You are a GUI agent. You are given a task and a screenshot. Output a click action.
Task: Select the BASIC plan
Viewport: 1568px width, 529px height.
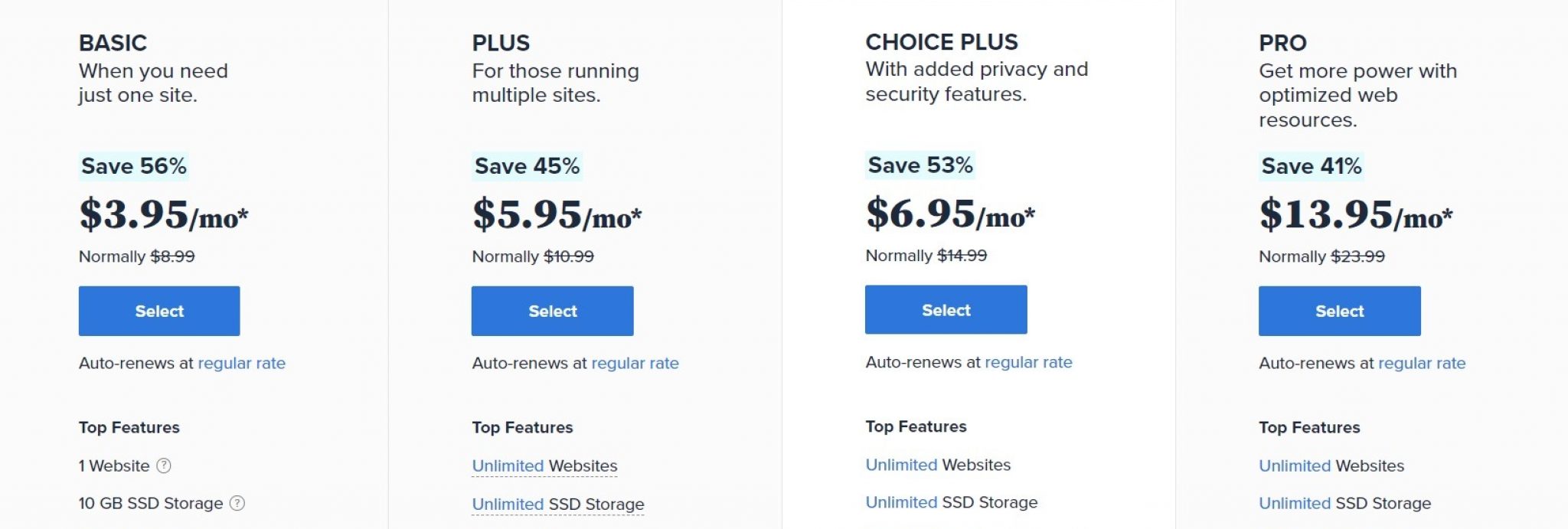tap(159, 311)
